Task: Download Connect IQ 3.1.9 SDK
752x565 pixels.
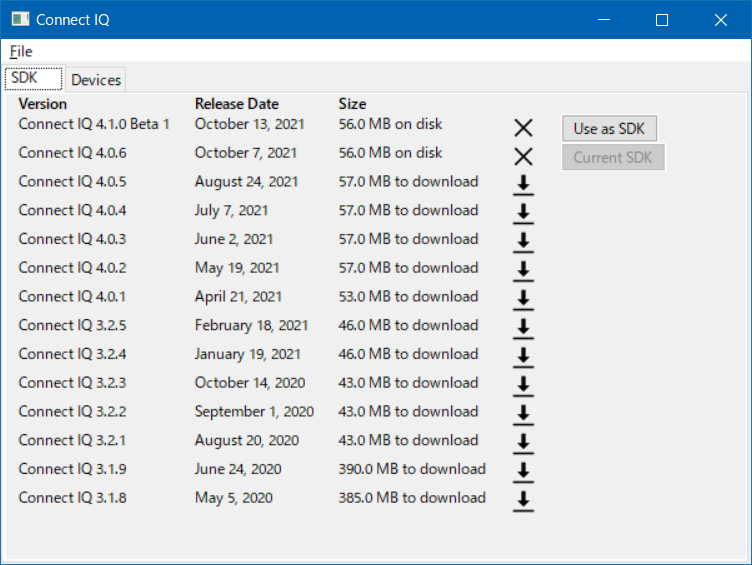Action: pyautogui.click(x=523, y=473)
